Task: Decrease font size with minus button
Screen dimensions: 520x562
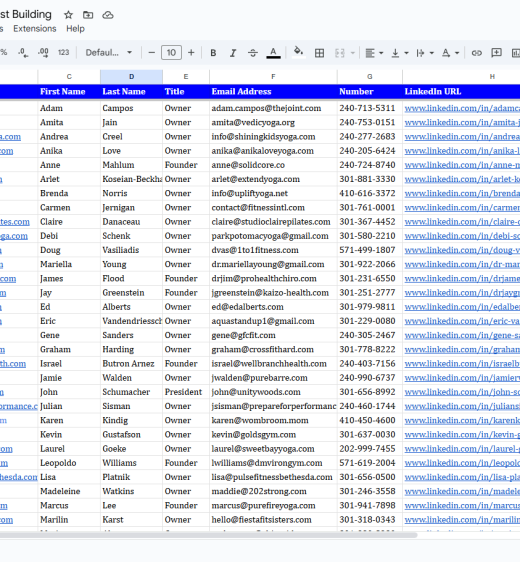Action: coord(152,53)
